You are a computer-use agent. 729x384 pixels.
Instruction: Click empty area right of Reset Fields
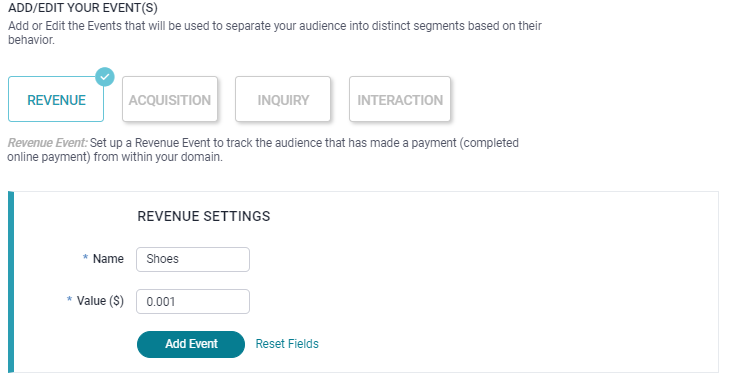click(x=511, y=344)
